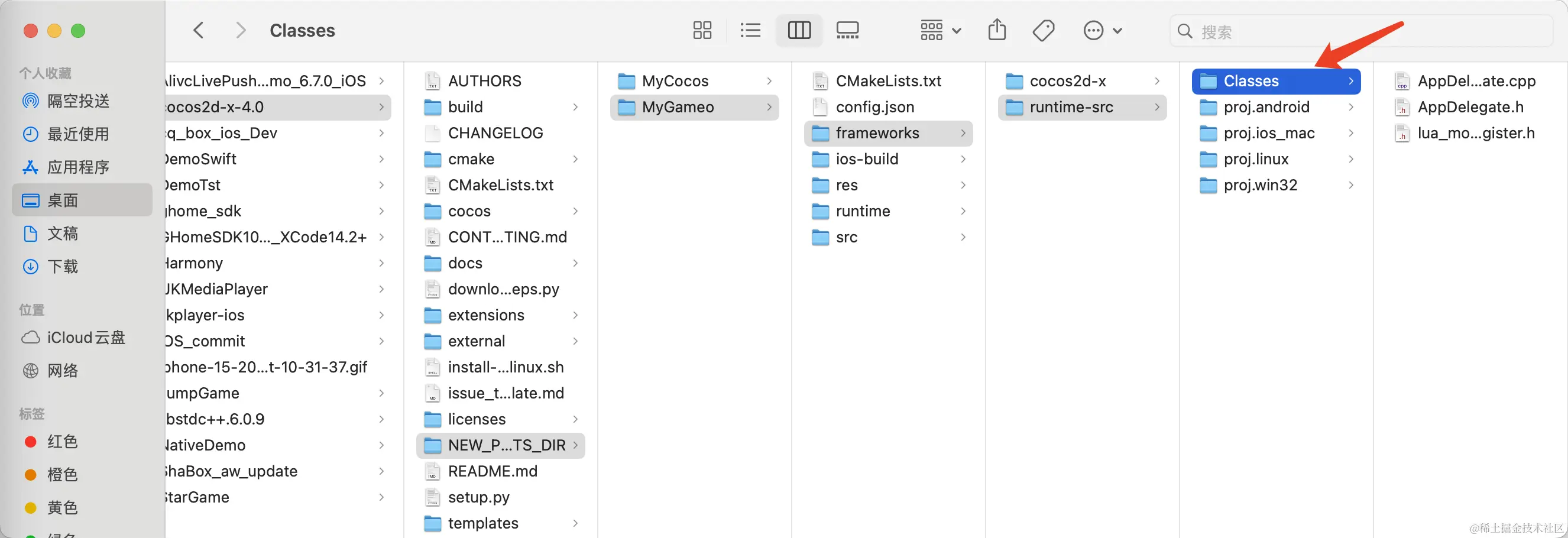Open Applications (应用程序) in sidebar
Image resolution: width=1568 pixels, height=538 pixels.
coord(82,167)
